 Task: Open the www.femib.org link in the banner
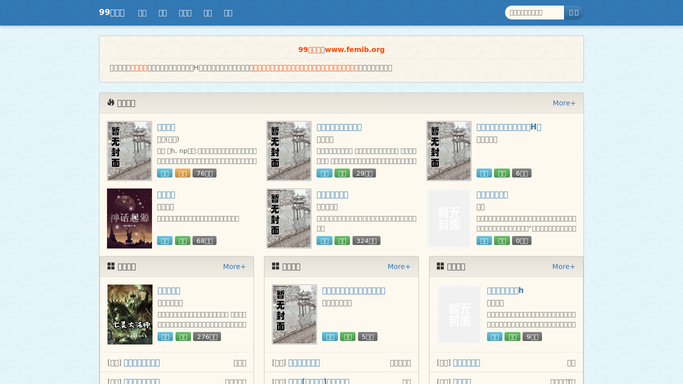point(355,50)
